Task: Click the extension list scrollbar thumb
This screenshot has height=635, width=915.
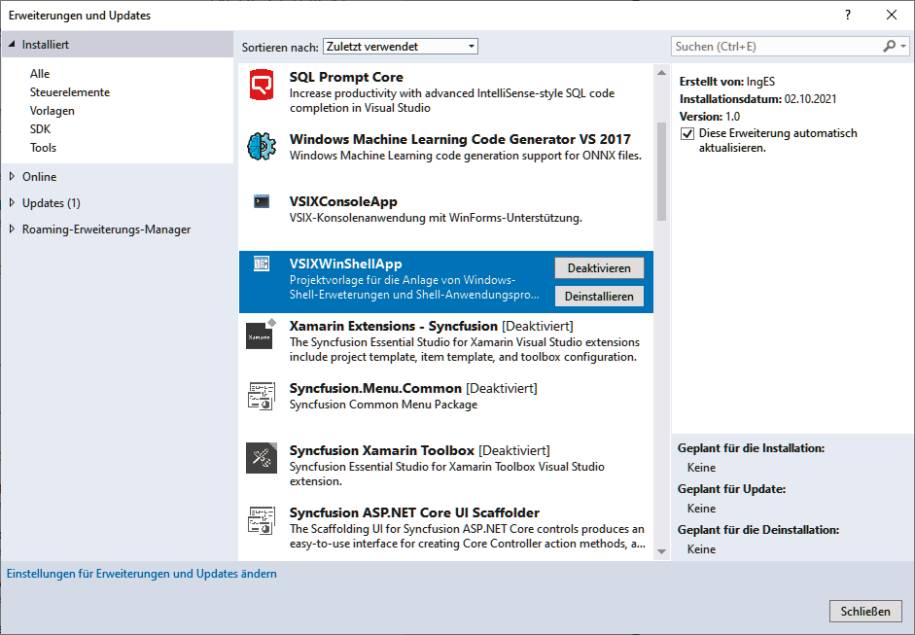Action: click(661, 172)
